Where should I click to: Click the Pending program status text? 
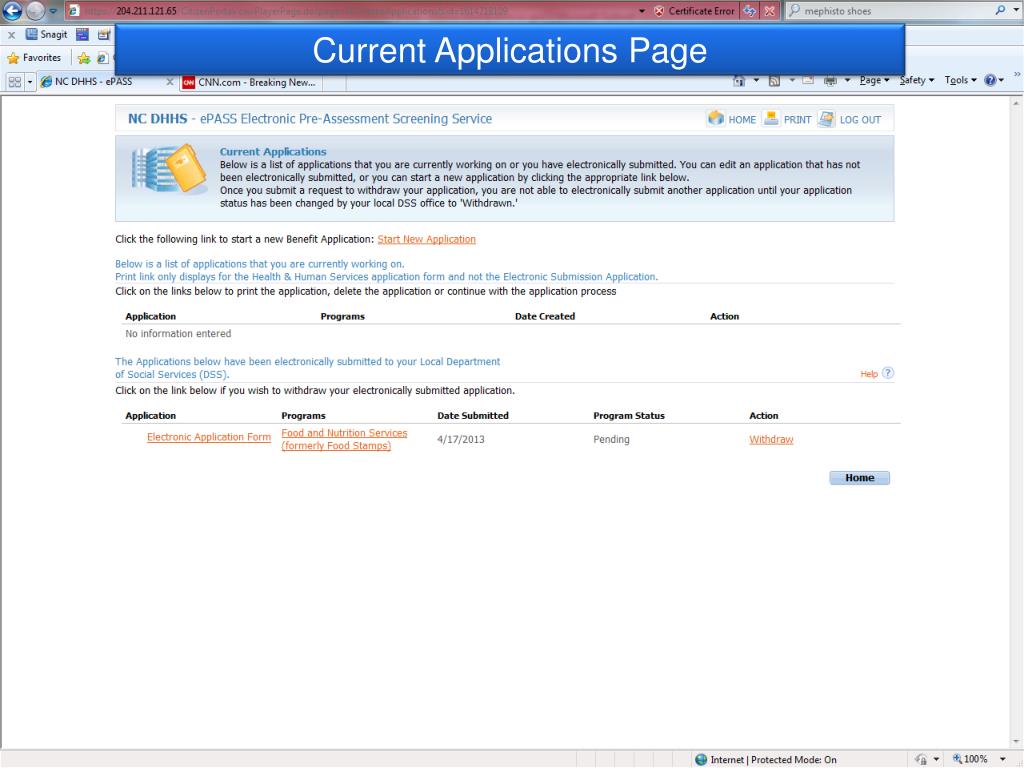[x=611, y=440]
